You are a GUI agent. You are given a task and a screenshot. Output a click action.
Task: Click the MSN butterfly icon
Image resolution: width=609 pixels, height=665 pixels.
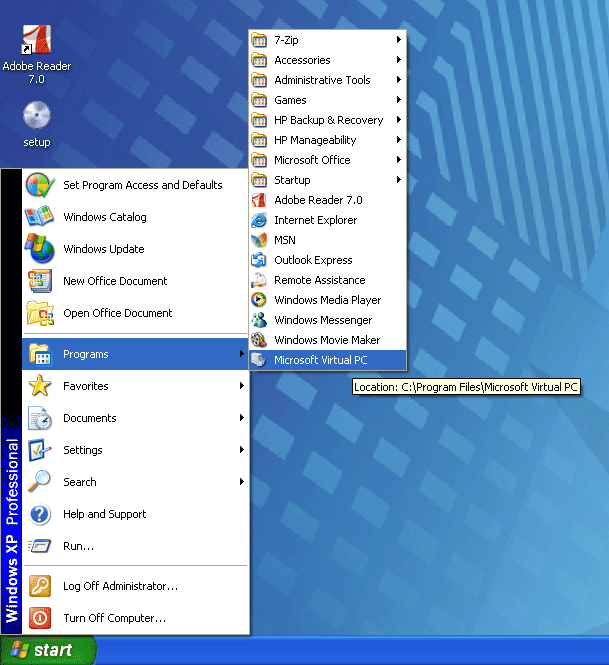click(259, 240)
